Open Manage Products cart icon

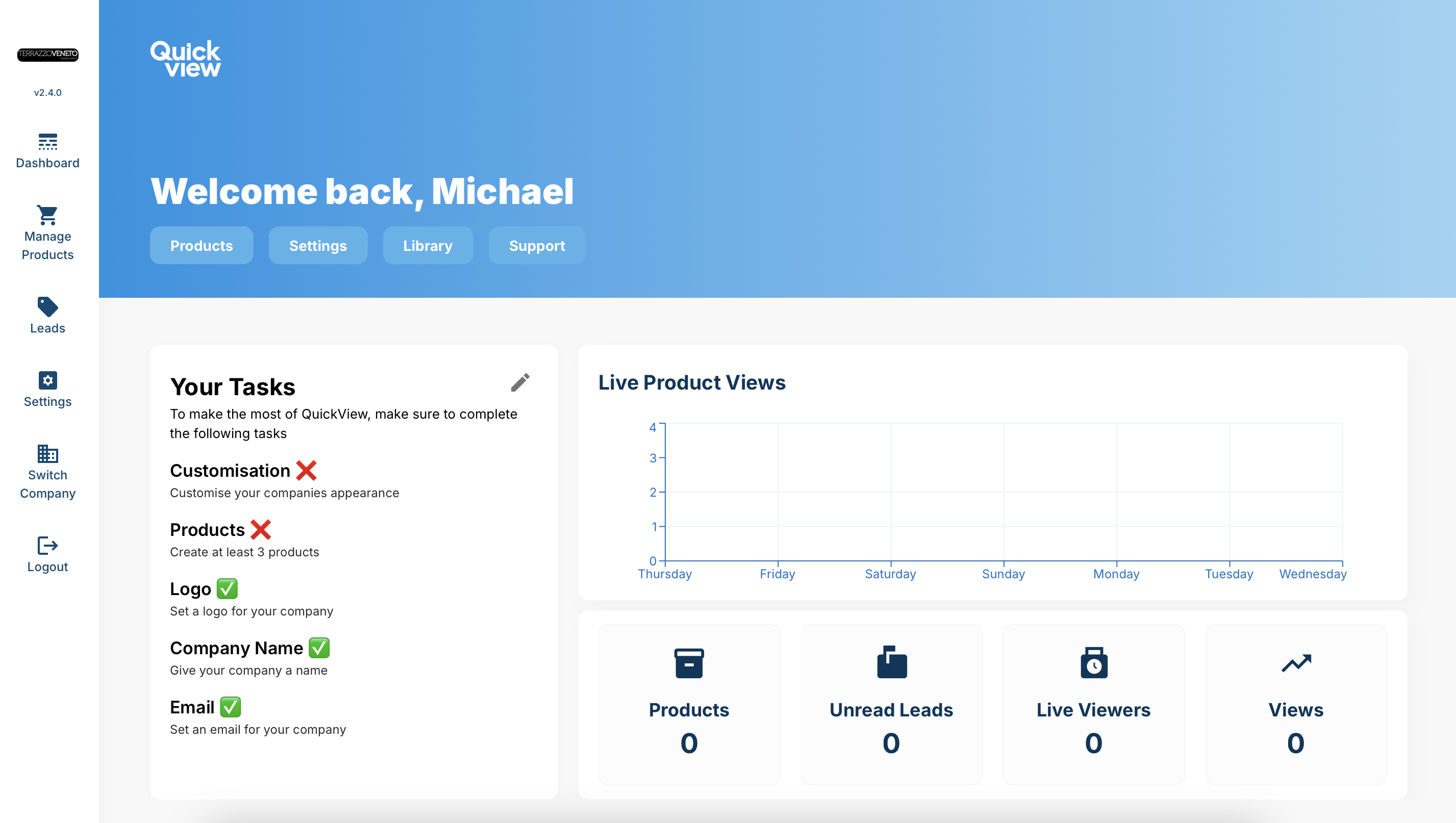pos(47,215)
